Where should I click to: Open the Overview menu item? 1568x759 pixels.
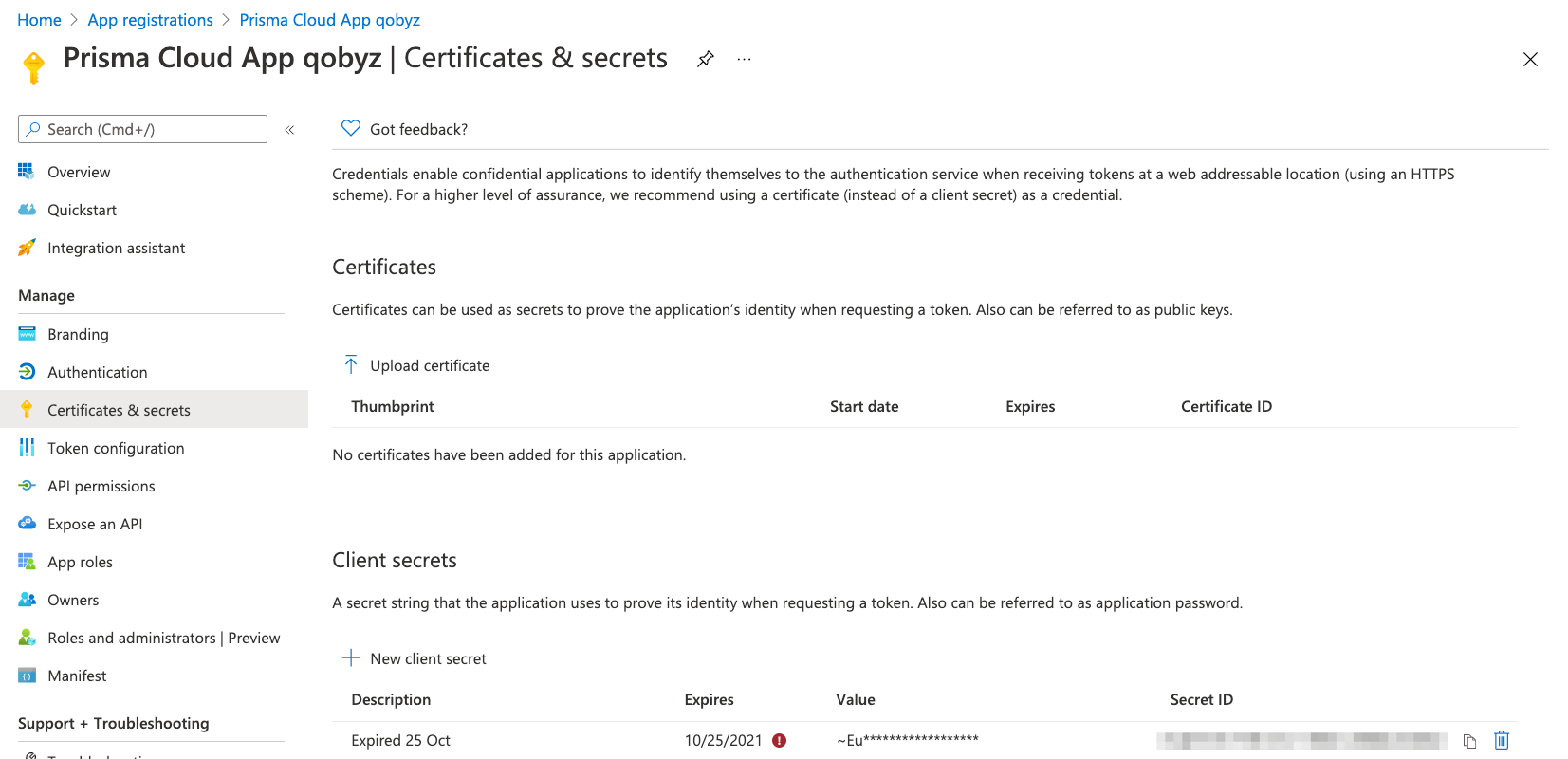[79, 172]
